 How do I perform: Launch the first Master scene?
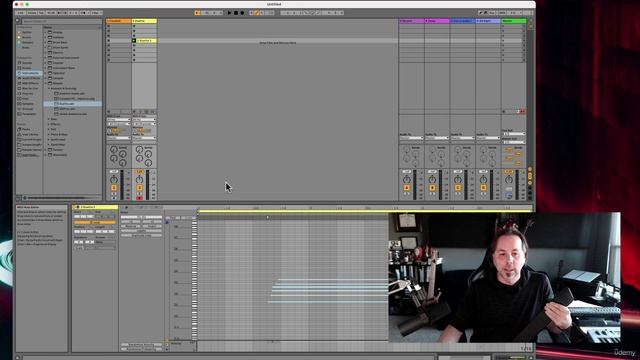coord(503,26)
